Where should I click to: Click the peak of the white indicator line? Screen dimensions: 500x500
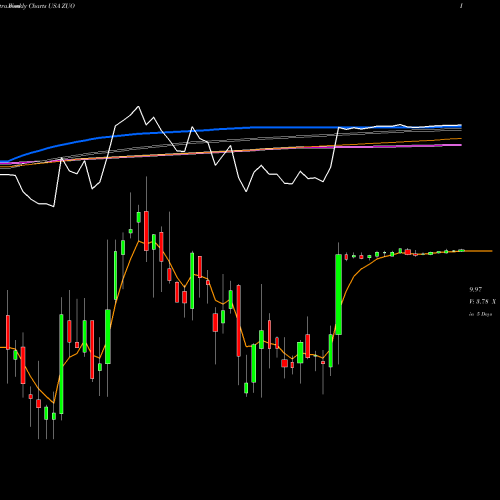[138, 107]
